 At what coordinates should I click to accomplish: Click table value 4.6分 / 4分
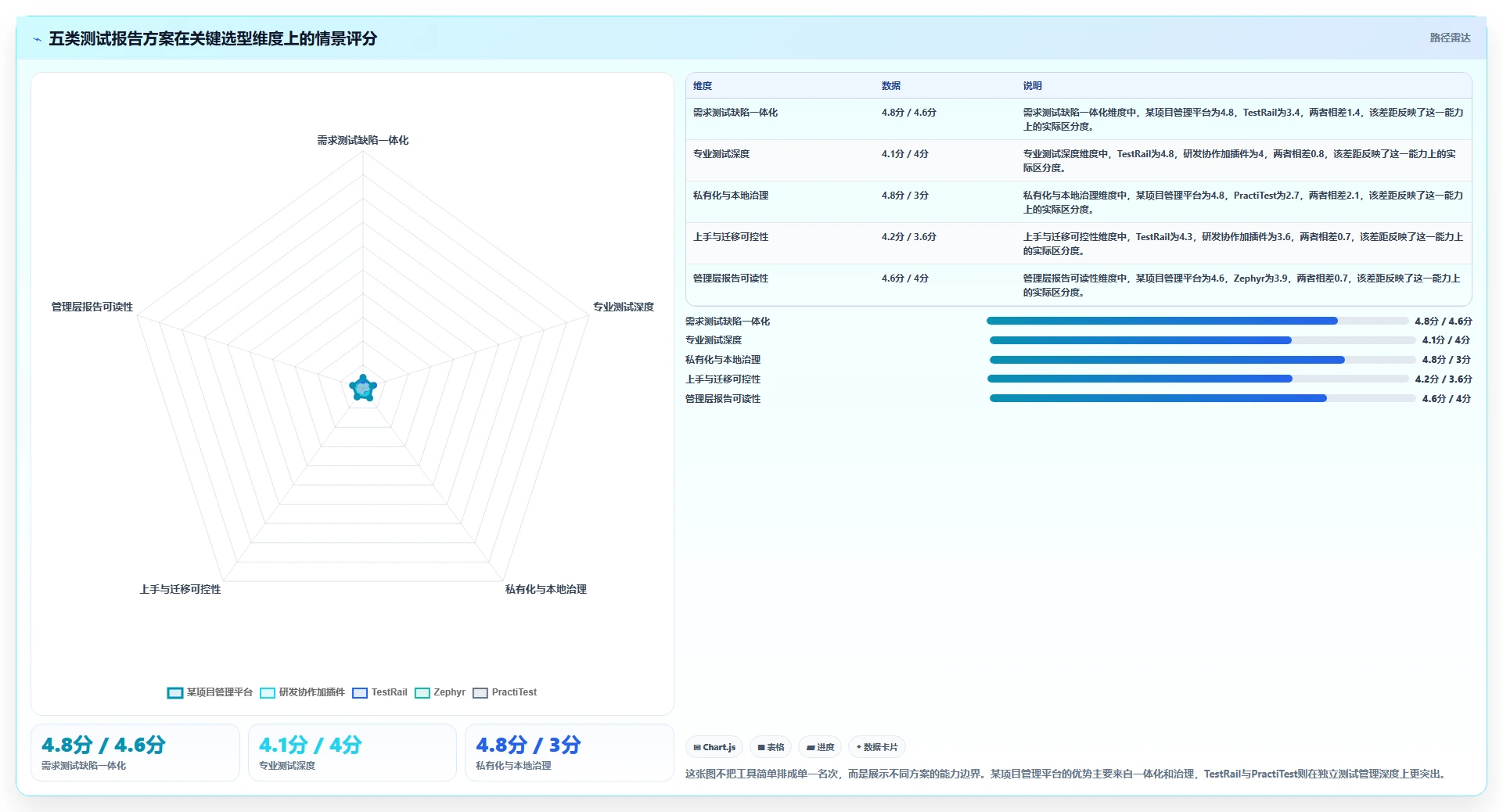[905, 278]
